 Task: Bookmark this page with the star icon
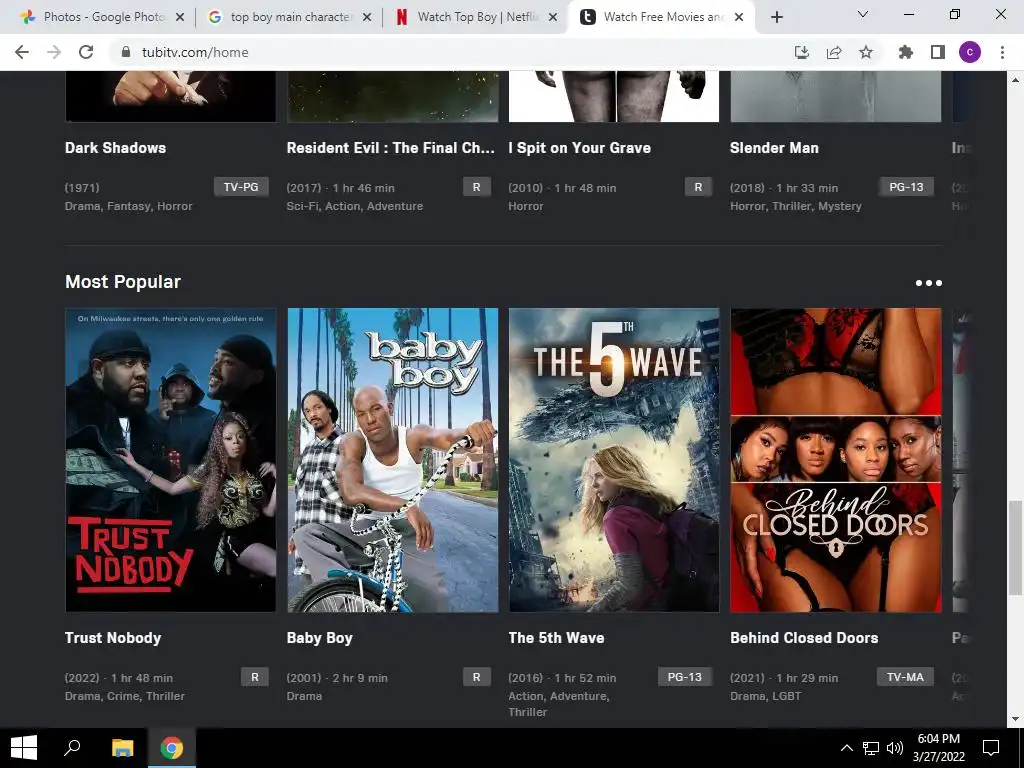866,52
